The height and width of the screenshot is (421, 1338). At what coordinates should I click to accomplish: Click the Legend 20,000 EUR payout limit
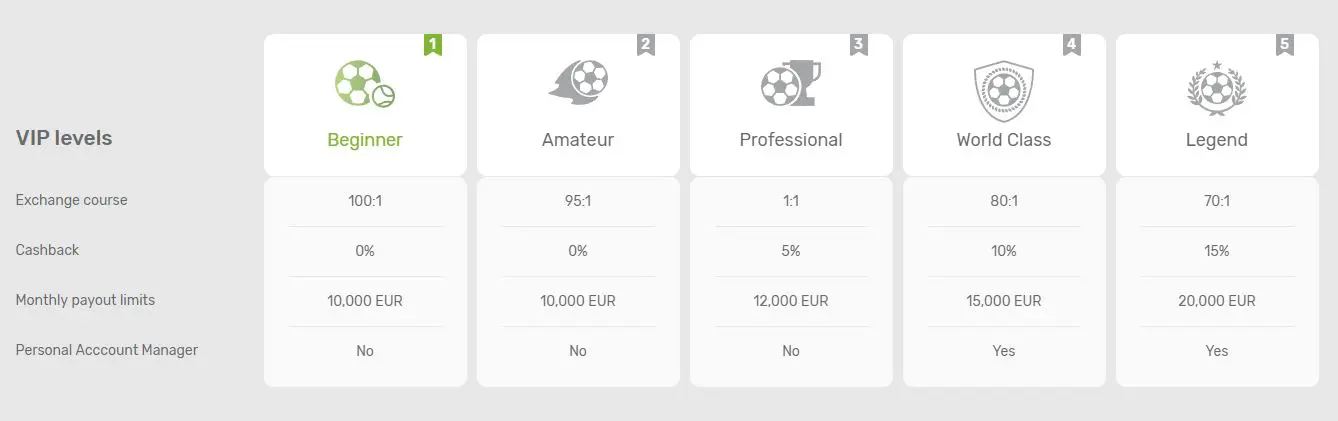coord(1217,301)
